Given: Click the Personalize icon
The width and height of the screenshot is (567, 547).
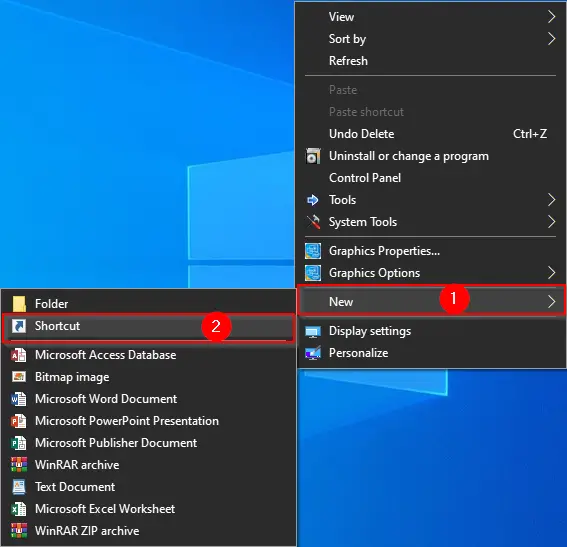Looking at the screenshot, I should click(x=313, y=353).
